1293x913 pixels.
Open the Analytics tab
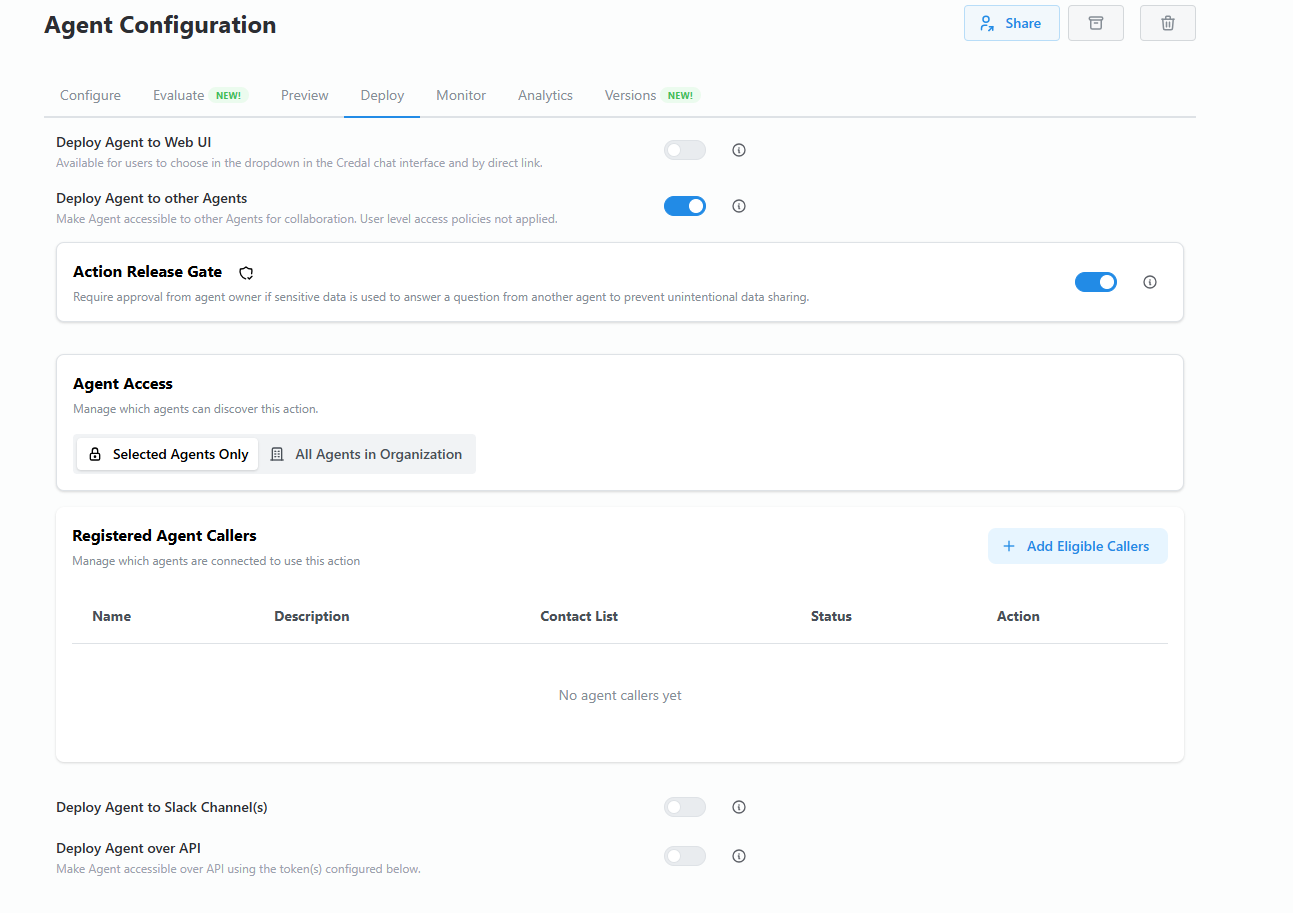point(545,95)
